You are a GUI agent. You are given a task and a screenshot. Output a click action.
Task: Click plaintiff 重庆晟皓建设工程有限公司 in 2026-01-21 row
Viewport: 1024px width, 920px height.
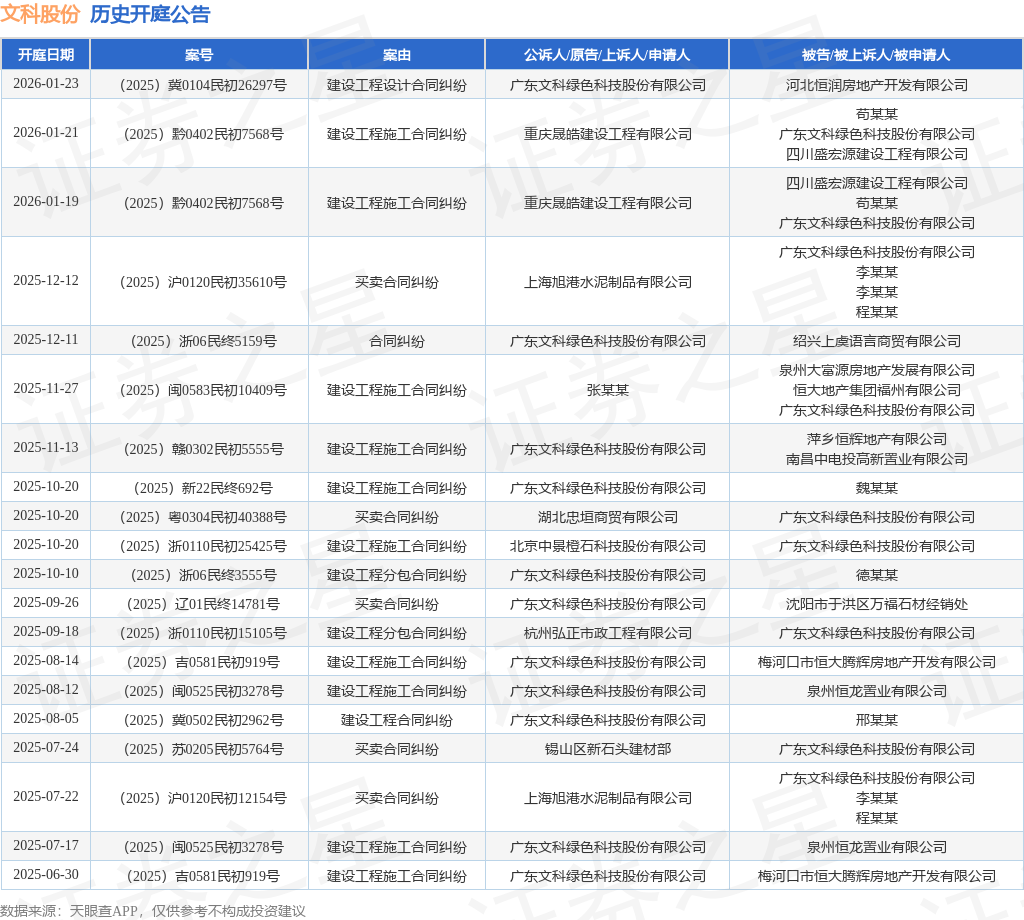click(x=607, y=134)
